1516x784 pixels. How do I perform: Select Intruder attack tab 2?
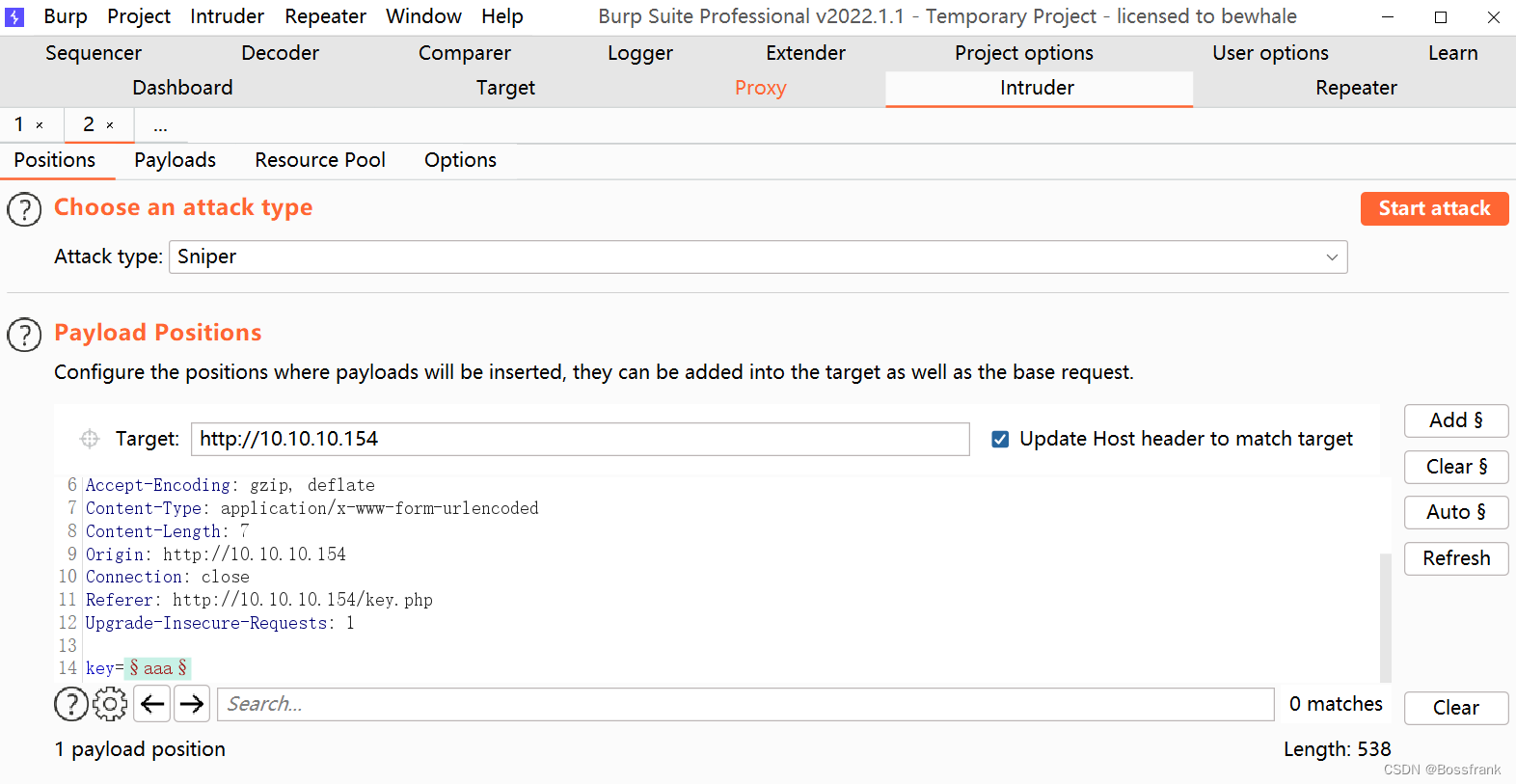tap(89, 124)
